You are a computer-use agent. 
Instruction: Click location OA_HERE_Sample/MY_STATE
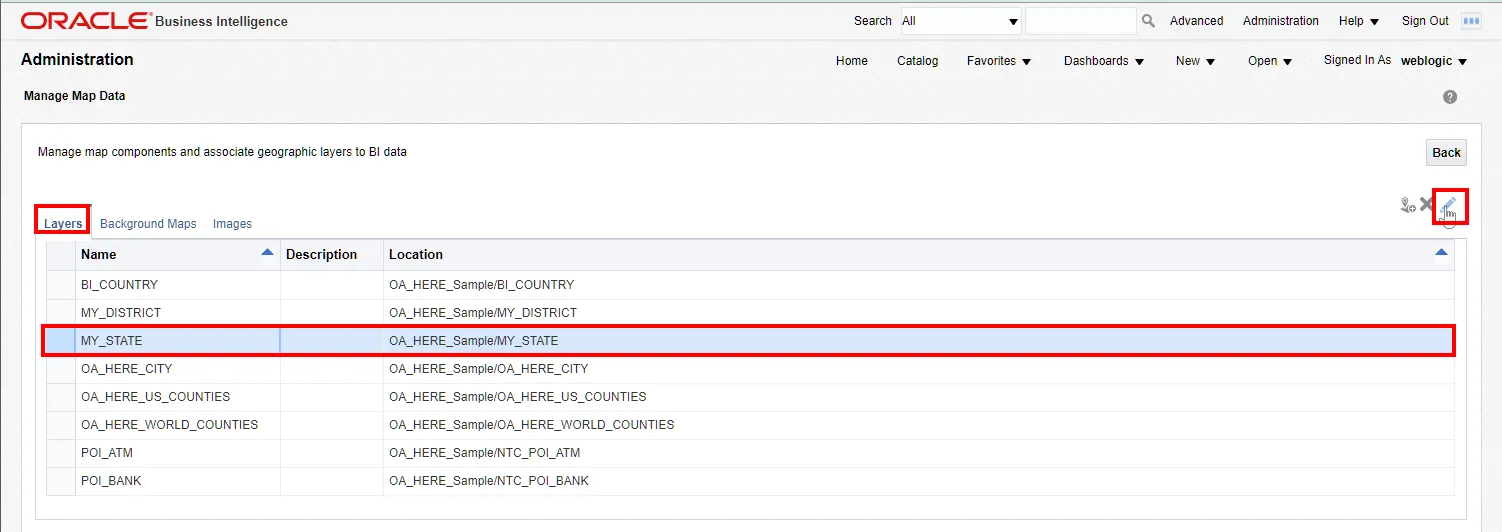(474, 341)
